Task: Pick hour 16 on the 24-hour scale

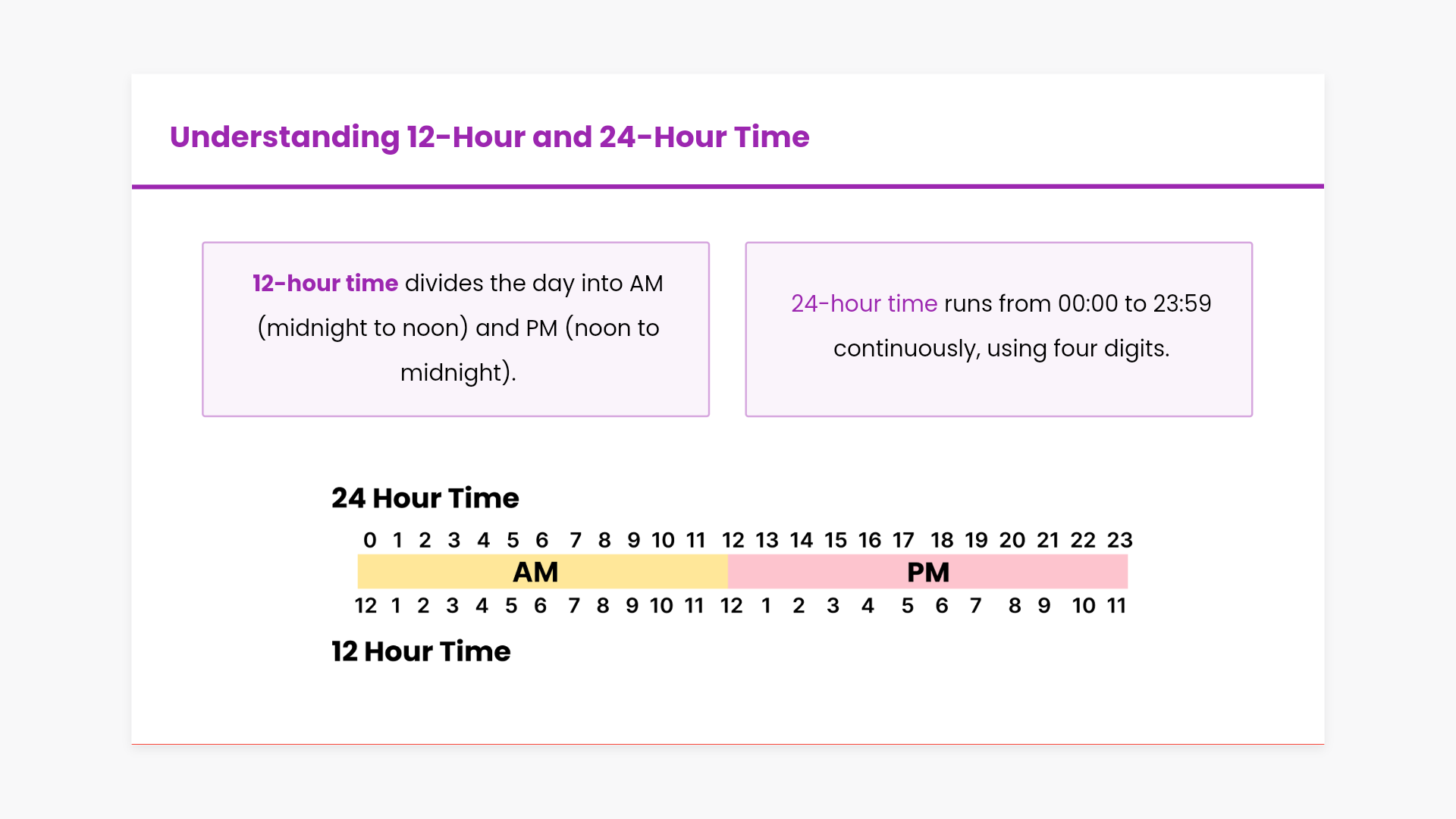Action: coord(870,541)
